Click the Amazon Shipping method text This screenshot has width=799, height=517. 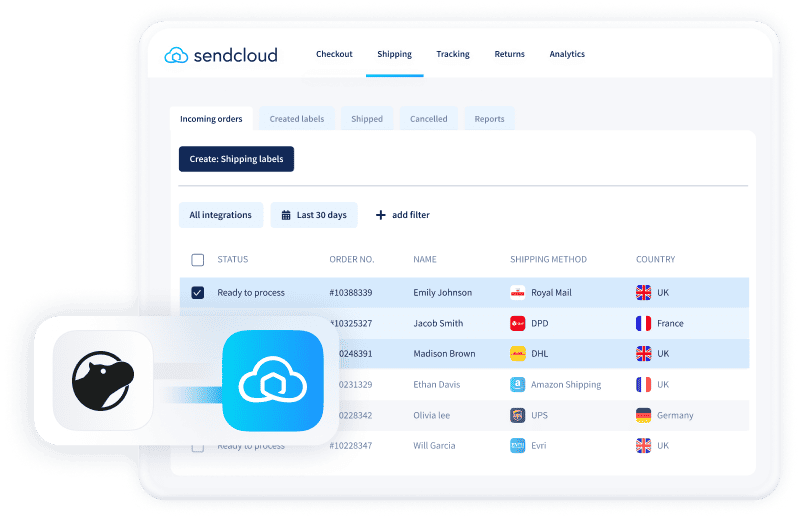tap(566, 385)
